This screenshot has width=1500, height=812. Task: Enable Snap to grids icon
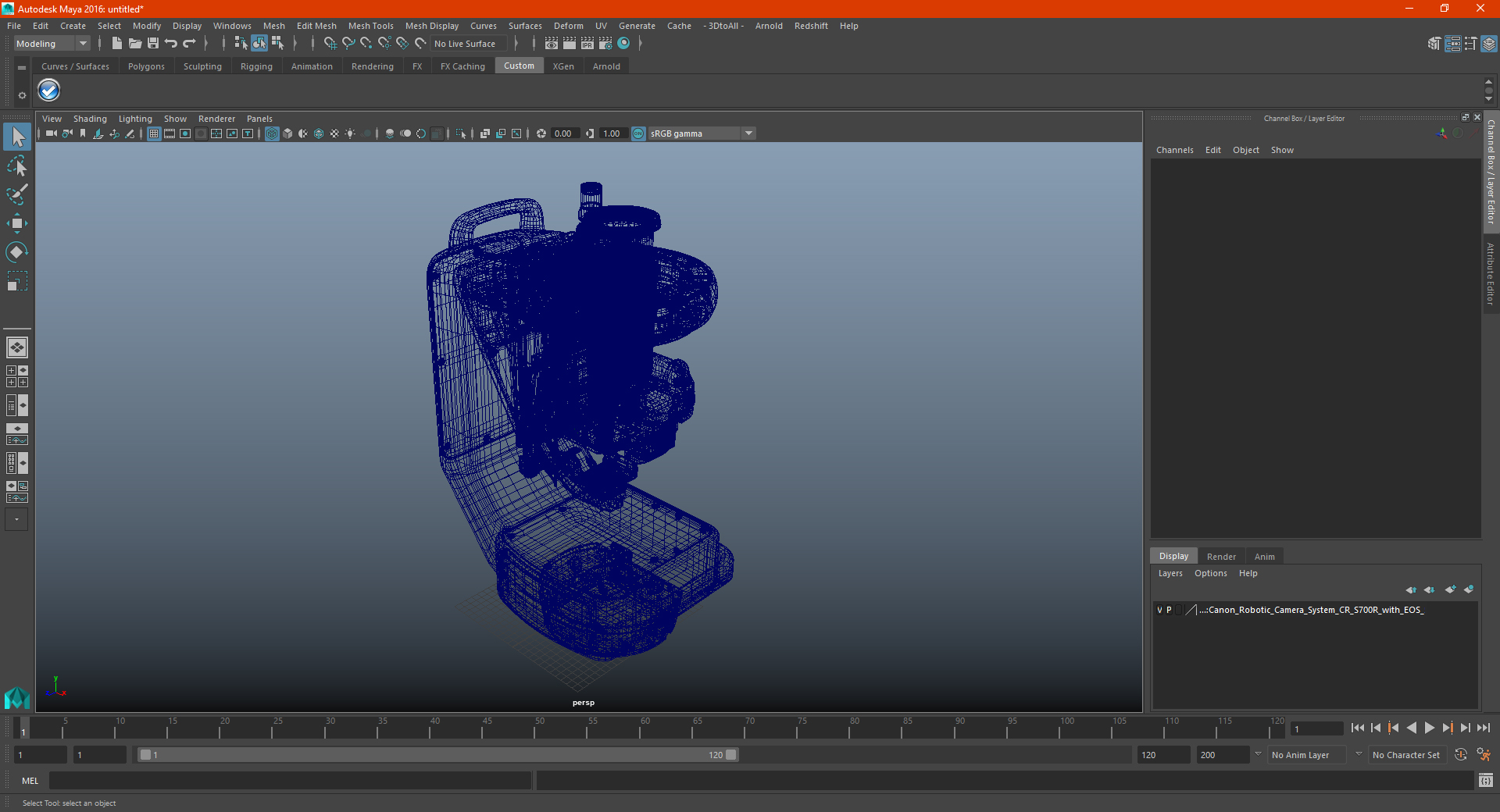[330, 44]
